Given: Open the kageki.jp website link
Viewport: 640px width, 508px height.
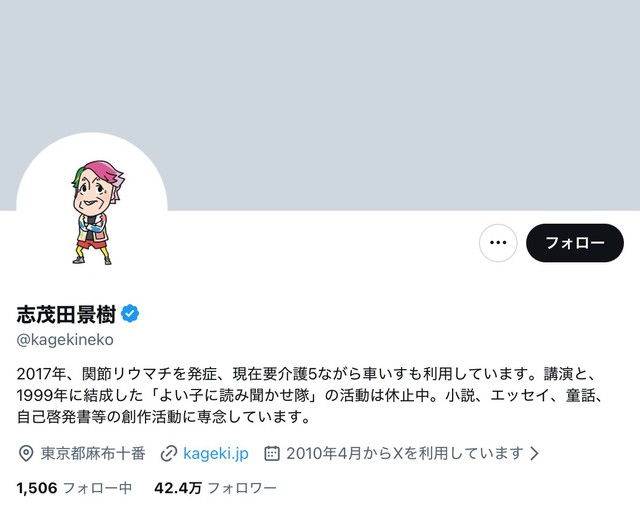Looking at the screenshot, I should pos(216,453).
